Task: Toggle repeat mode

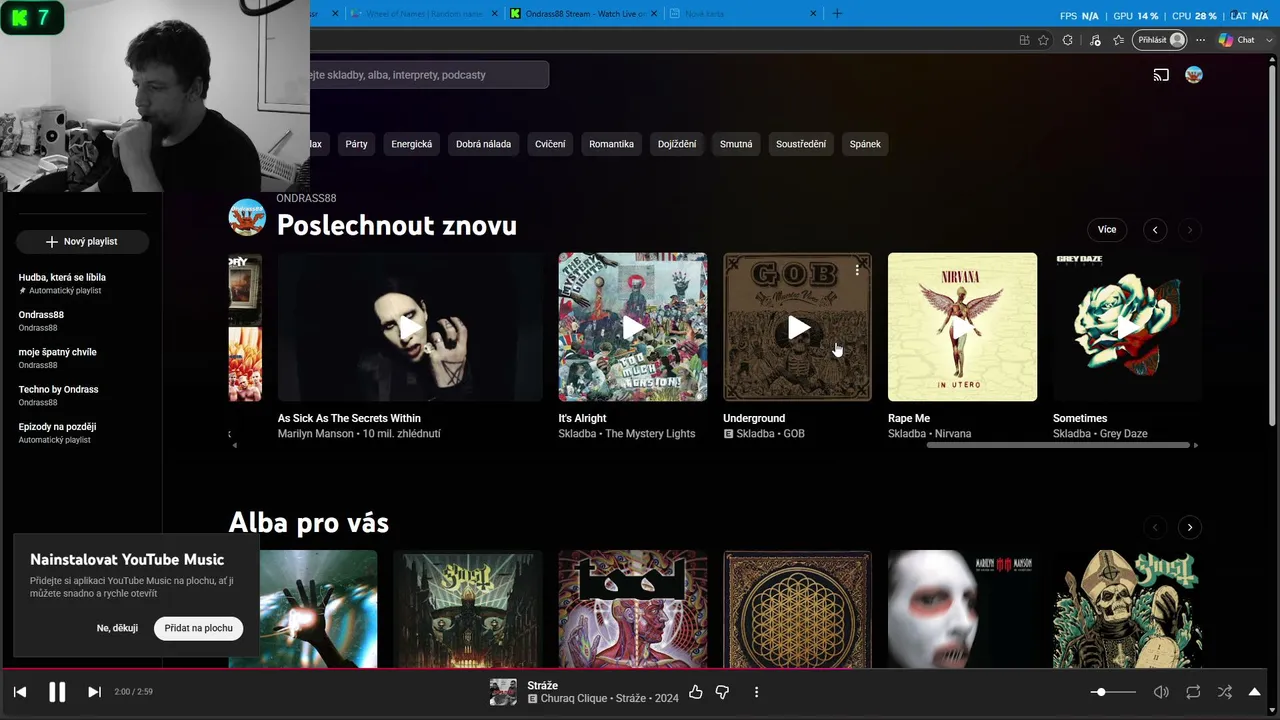Action: (1193, 692)
